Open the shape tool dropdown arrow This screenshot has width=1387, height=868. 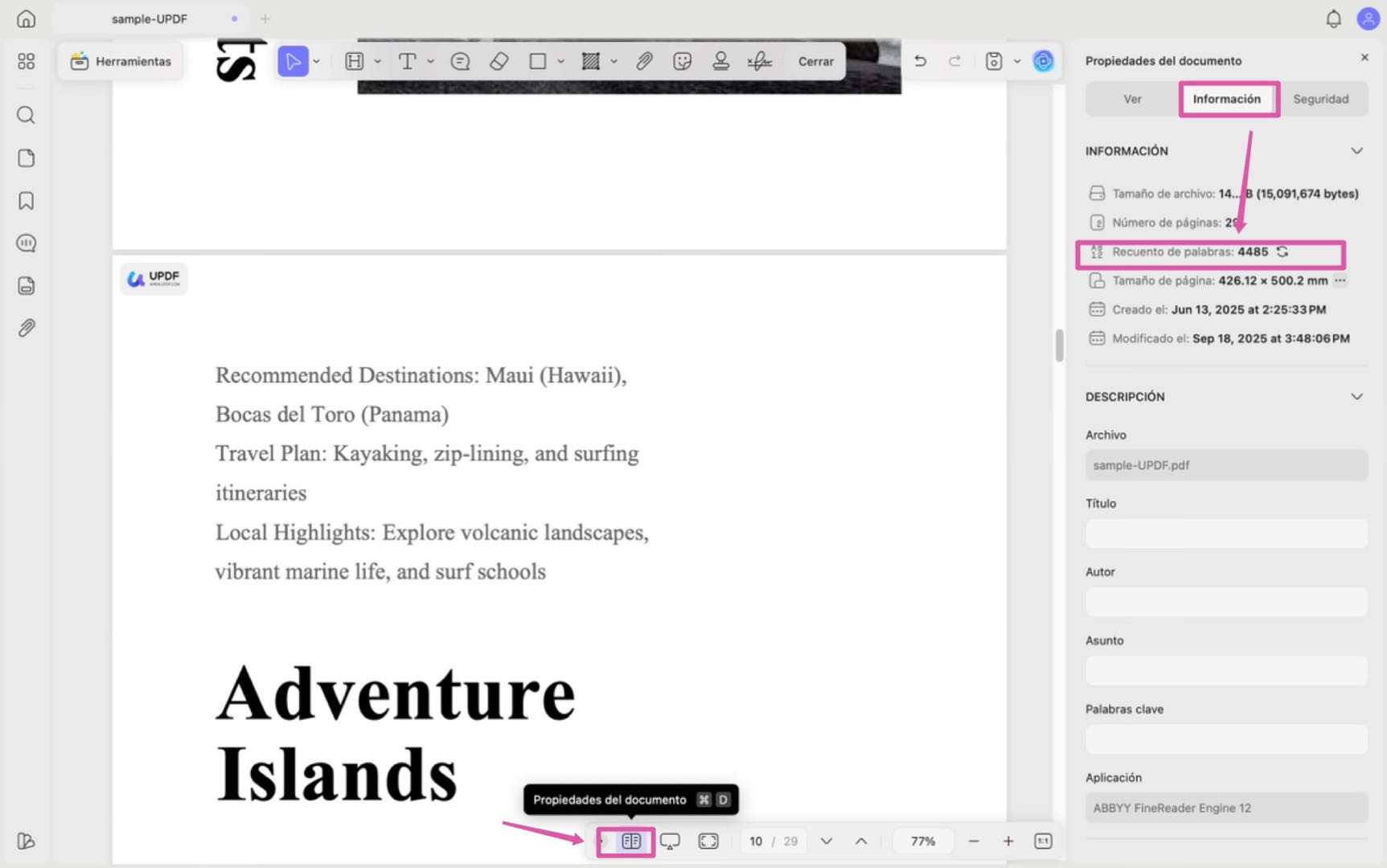(x=561, y=60)
